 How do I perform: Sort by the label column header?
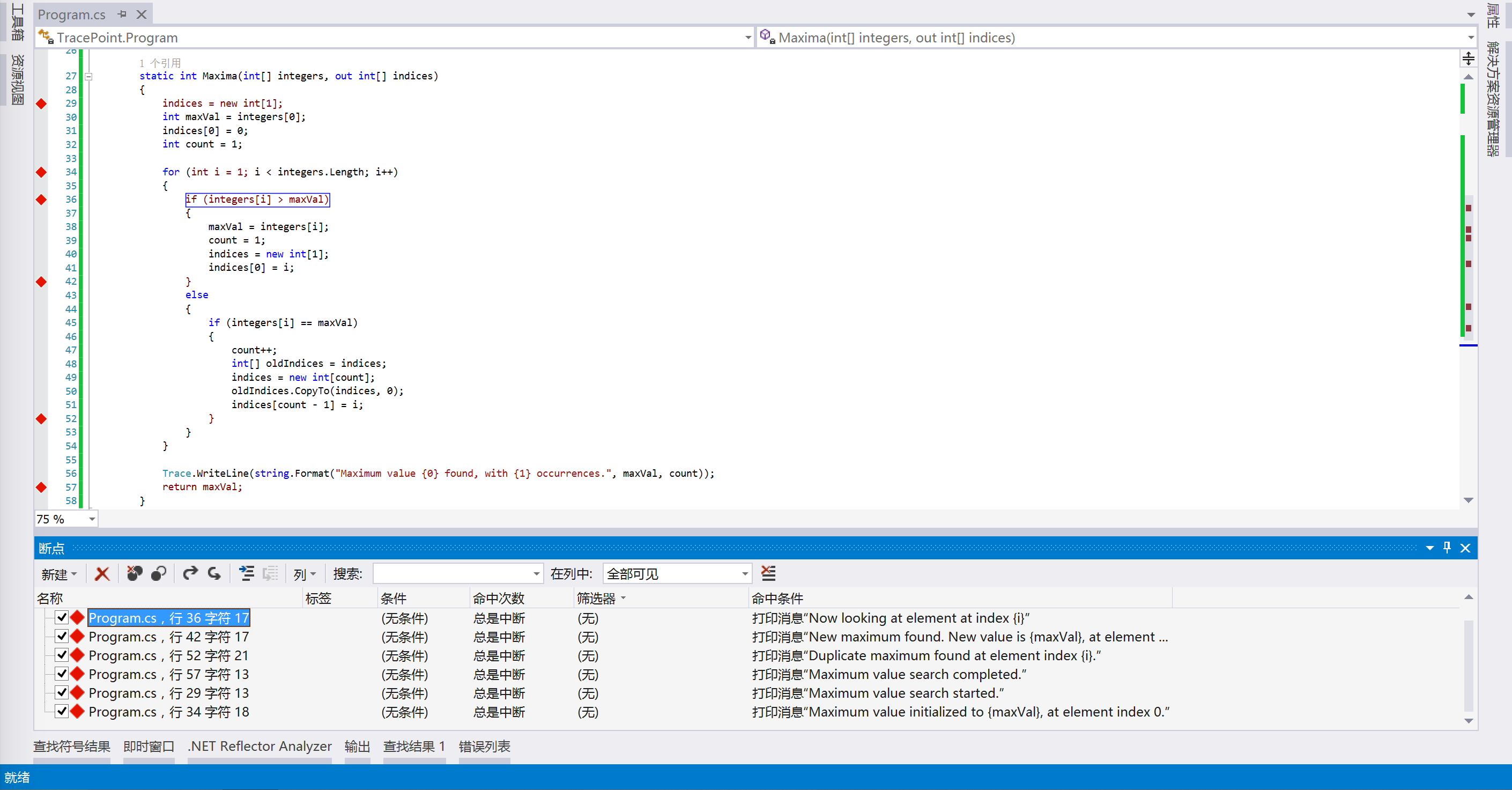tap(340, 598)
